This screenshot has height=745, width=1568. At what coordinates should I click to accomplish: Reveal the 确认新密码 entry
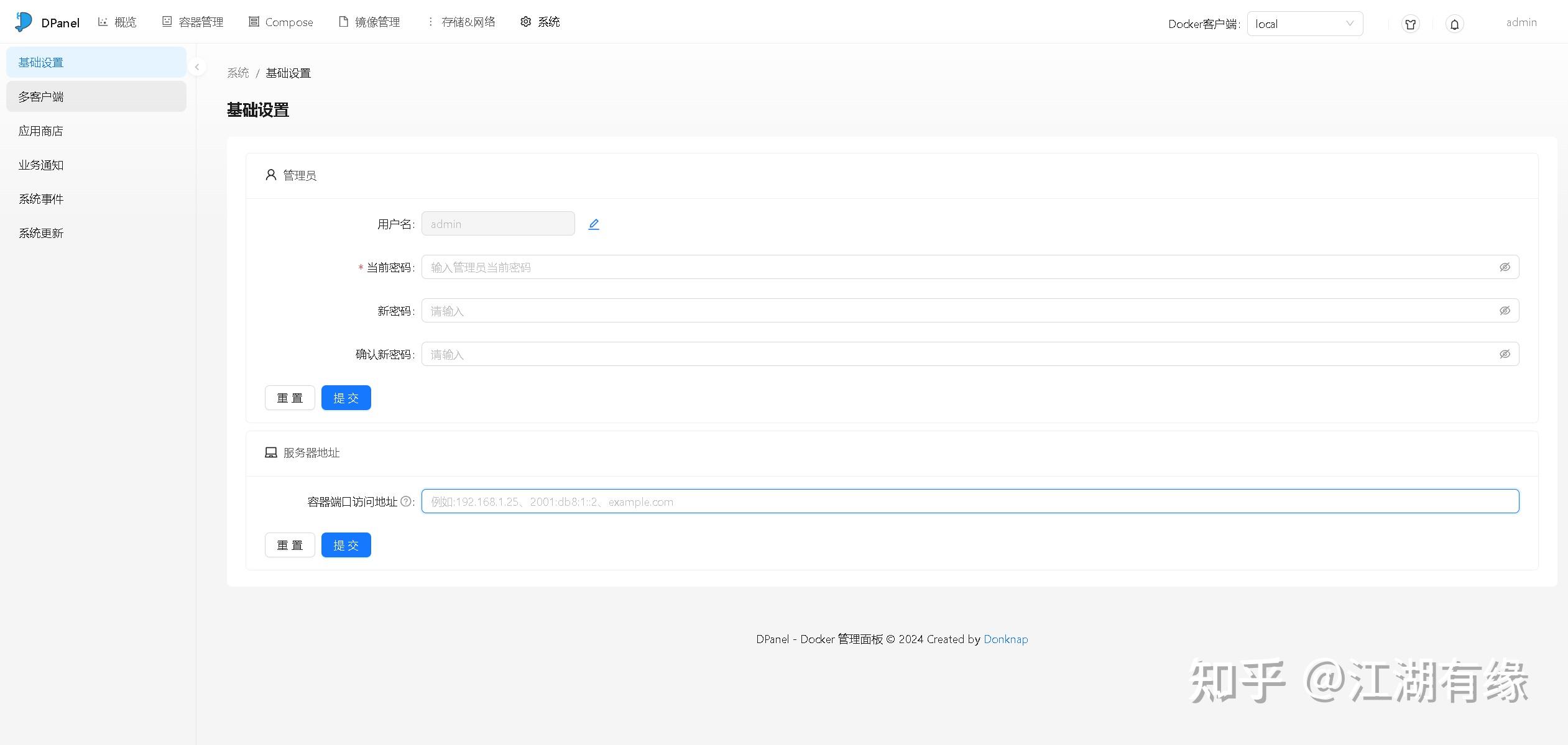1505,353
